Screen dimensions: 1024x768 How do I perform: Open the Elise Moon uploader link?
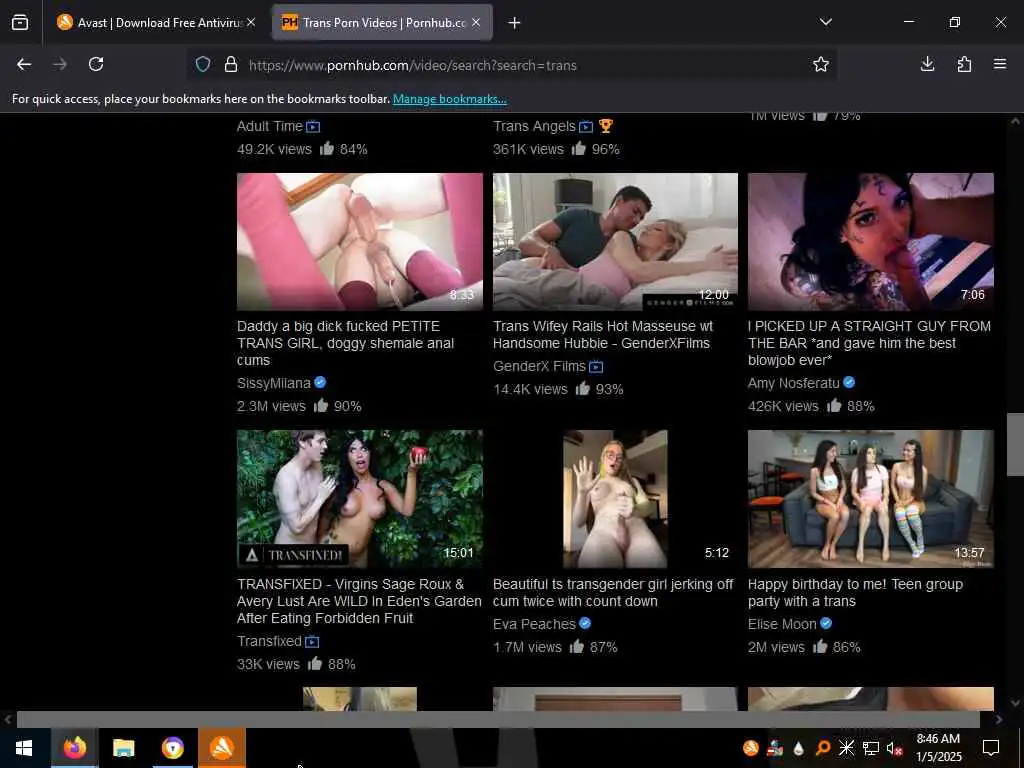(x=782, y=624)
